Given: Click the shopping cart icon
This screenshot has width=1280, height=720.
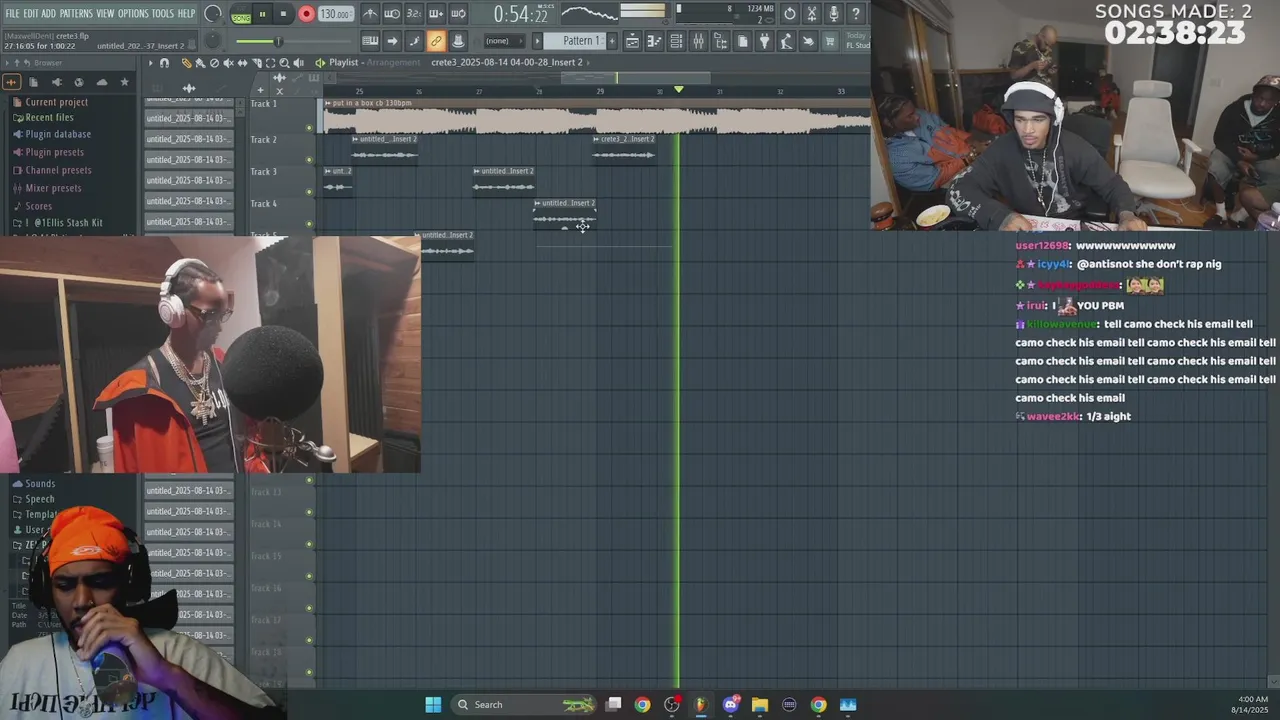Looking at the screenshot, I should [x=830, y=41].
